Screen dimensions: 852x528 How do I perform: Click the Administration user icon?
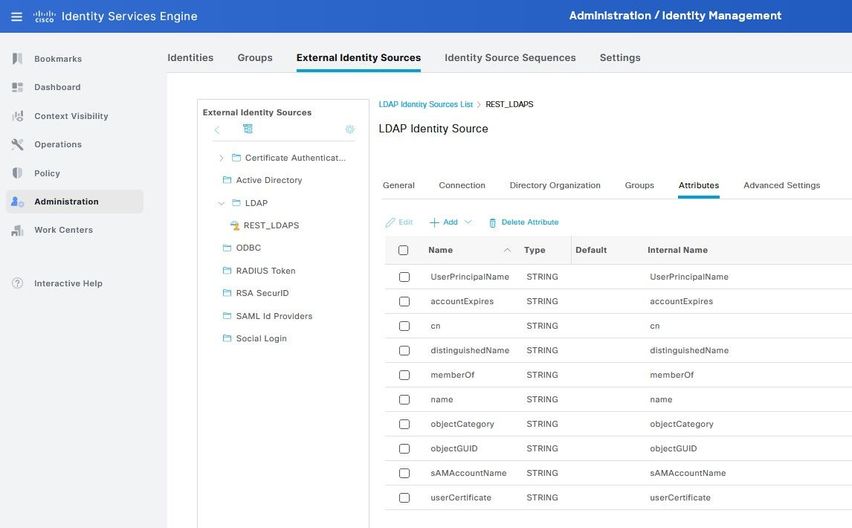pyautogui.click(x=17, y=202)
